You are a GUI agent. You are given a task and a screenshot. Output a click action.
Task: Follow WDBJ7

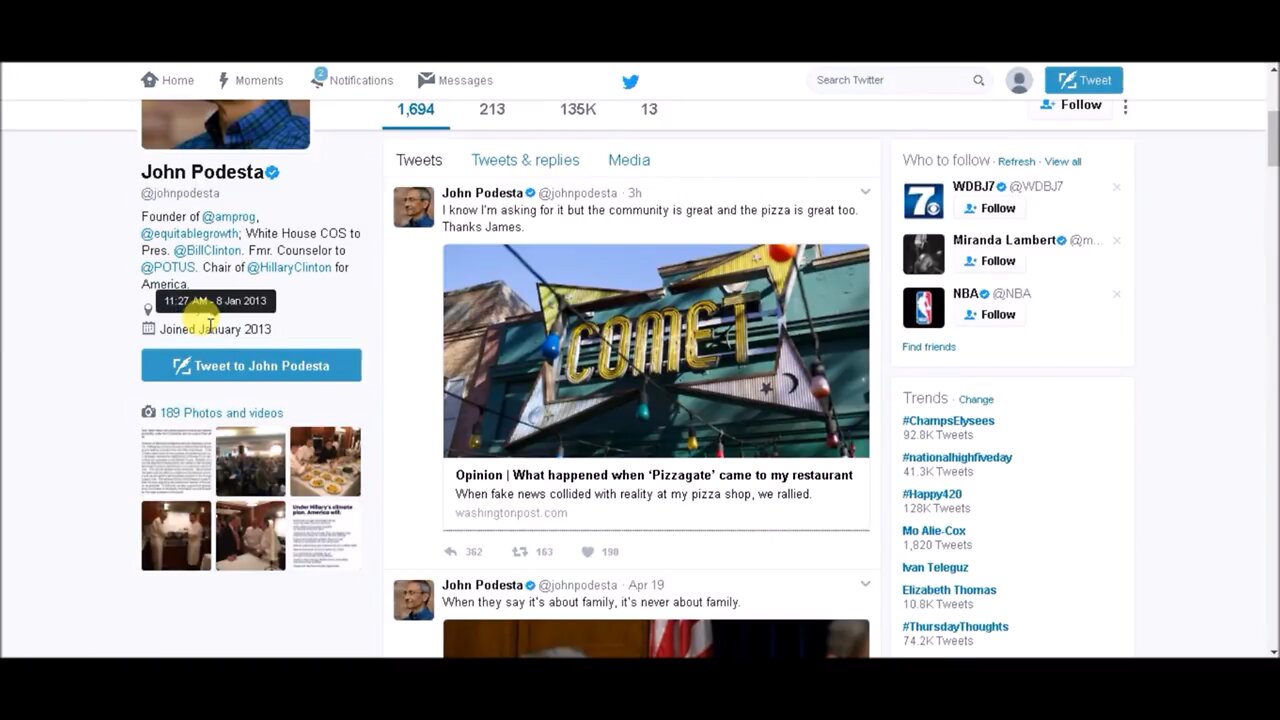[x=989, y=208]
